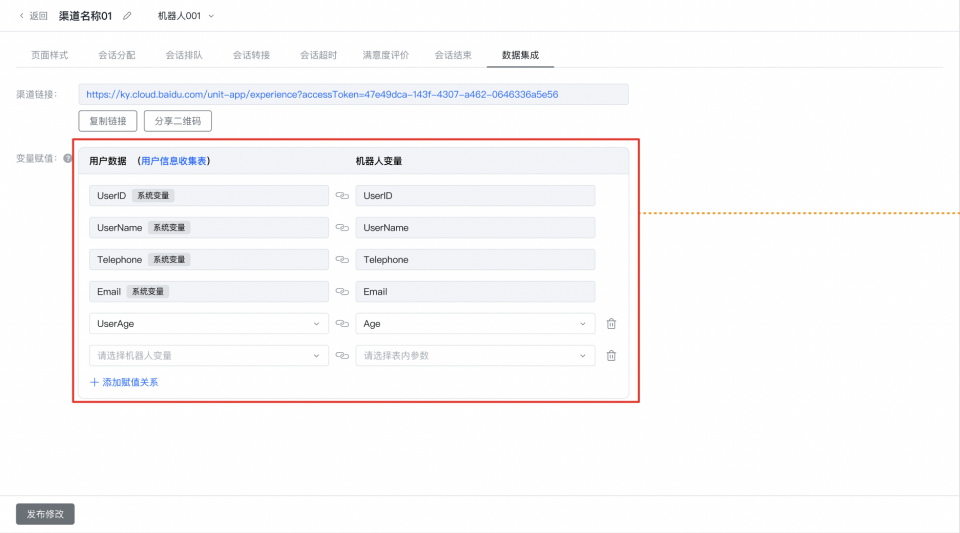Open the 机器人001 robot dropdown
Viewport: 960px width, 533px height.
186,16
